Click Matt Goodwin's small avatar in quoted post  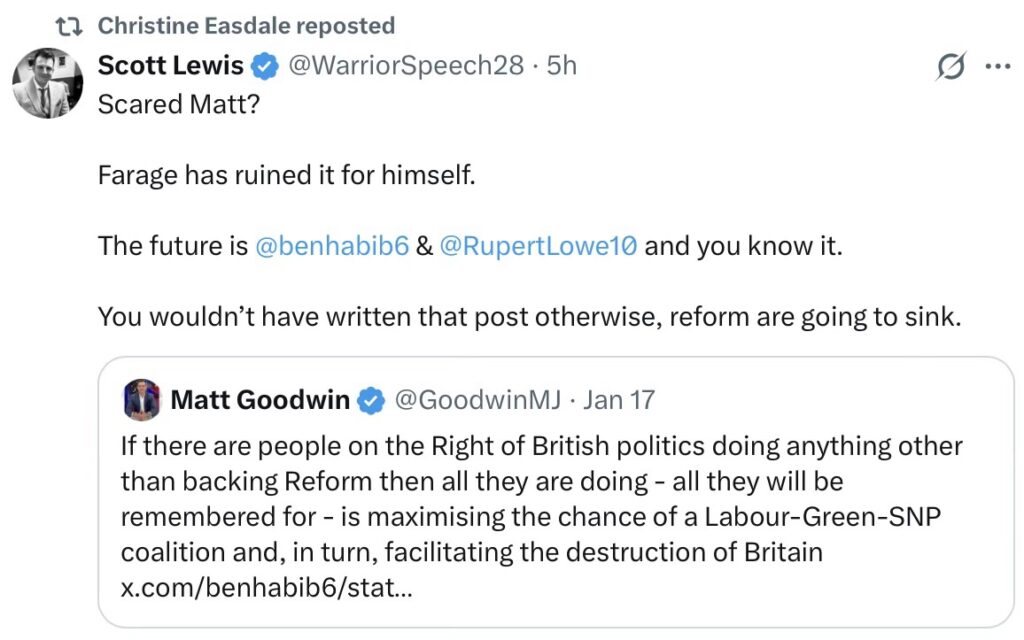coord(141,401)
